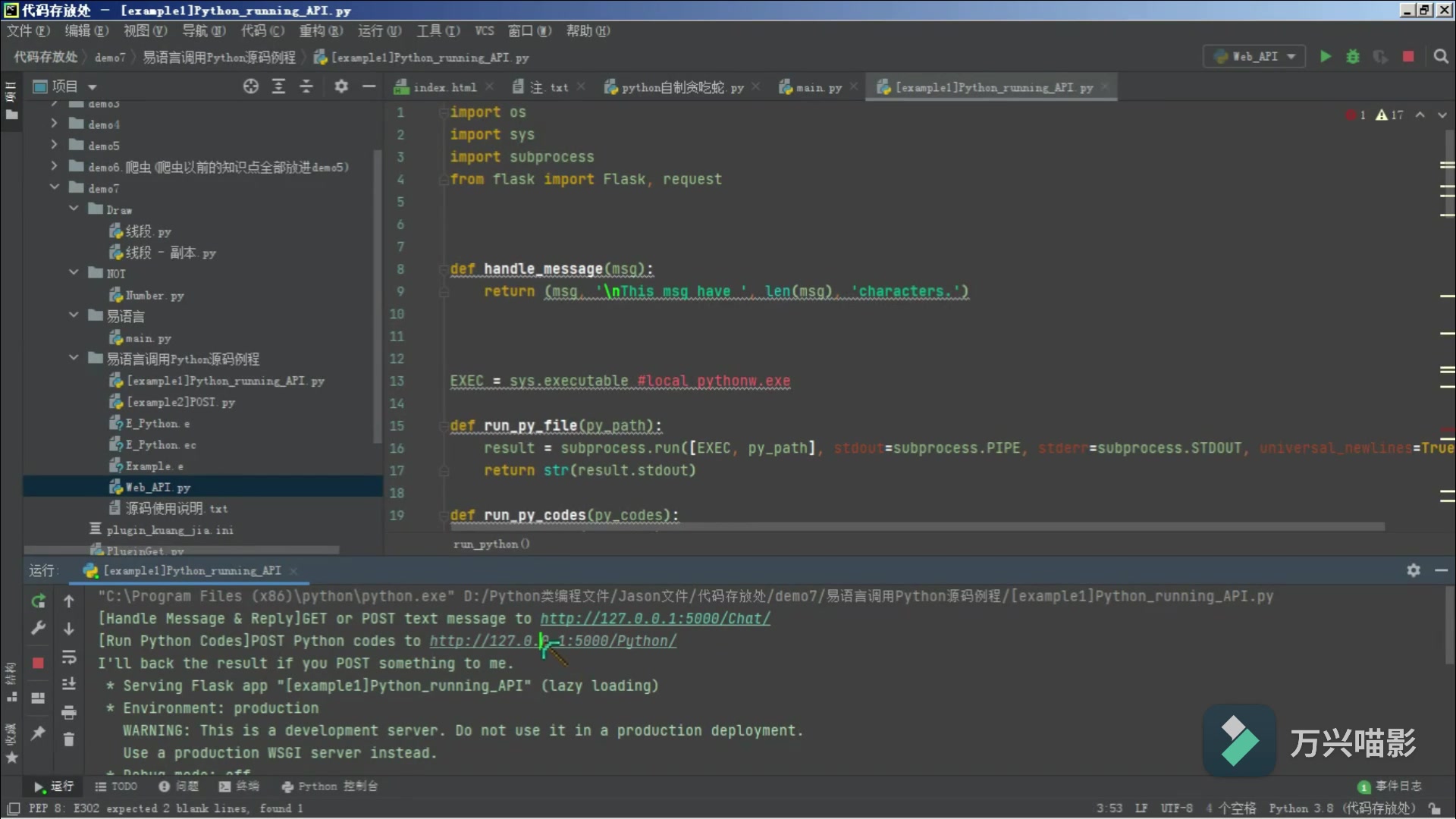Screen dimensions: 1456x819
Task: Select [example2]POST.py in project tree
Action: pyautogui.click(x=181, y=402)
